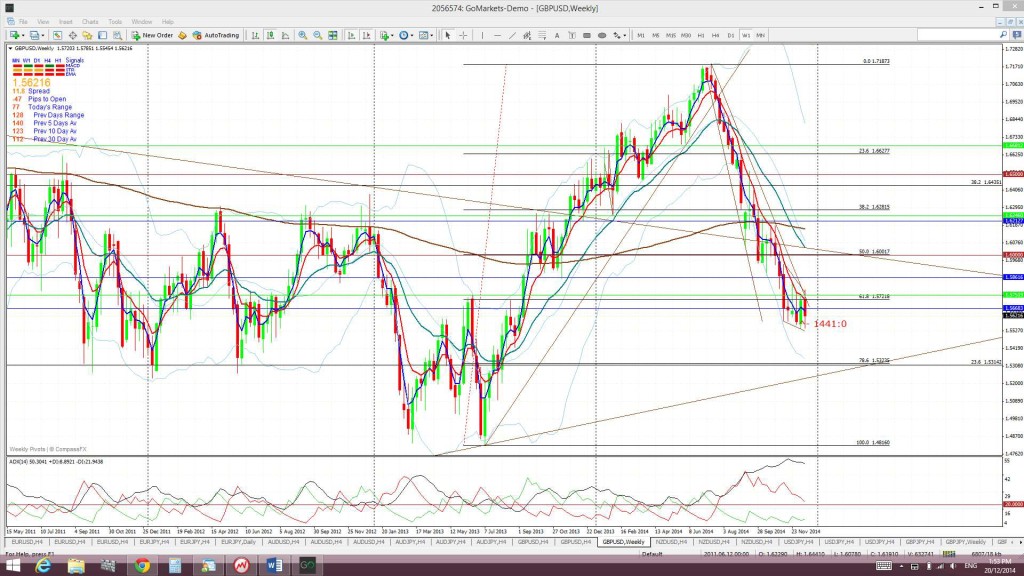Switch to the EURJPY,Daily chart tab
This screenshot has height=576, width=1024.
[238, 542]
